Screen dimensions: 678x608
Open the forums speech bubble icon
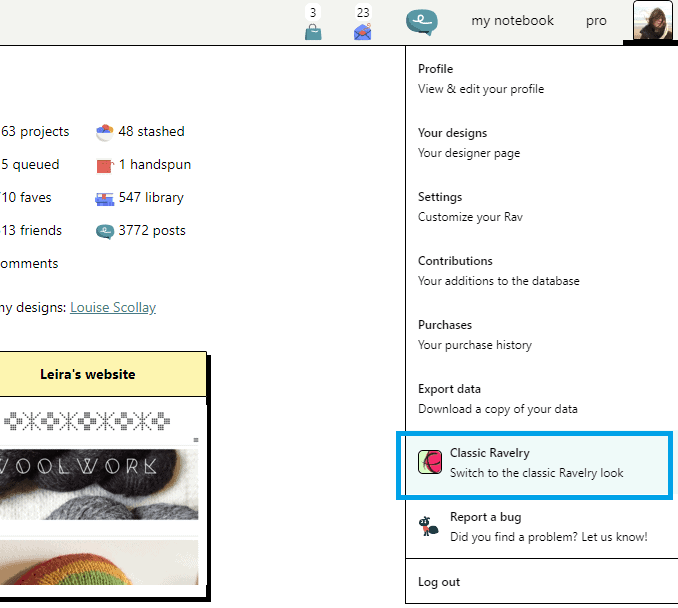click(422, 22)
